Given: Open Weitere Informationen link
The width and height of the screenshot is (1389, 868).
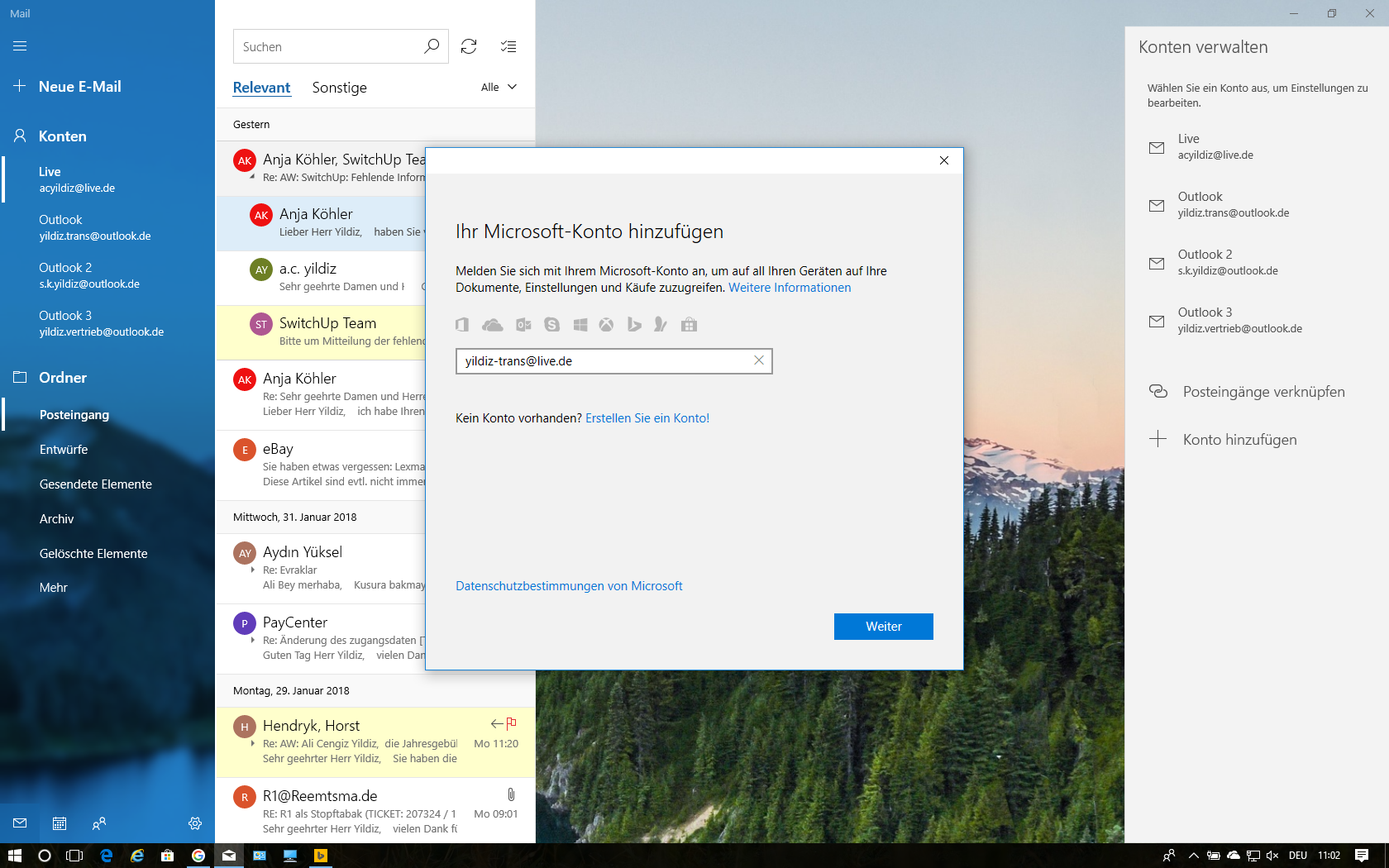Looking at the screenshot, I should pos(790,288).
